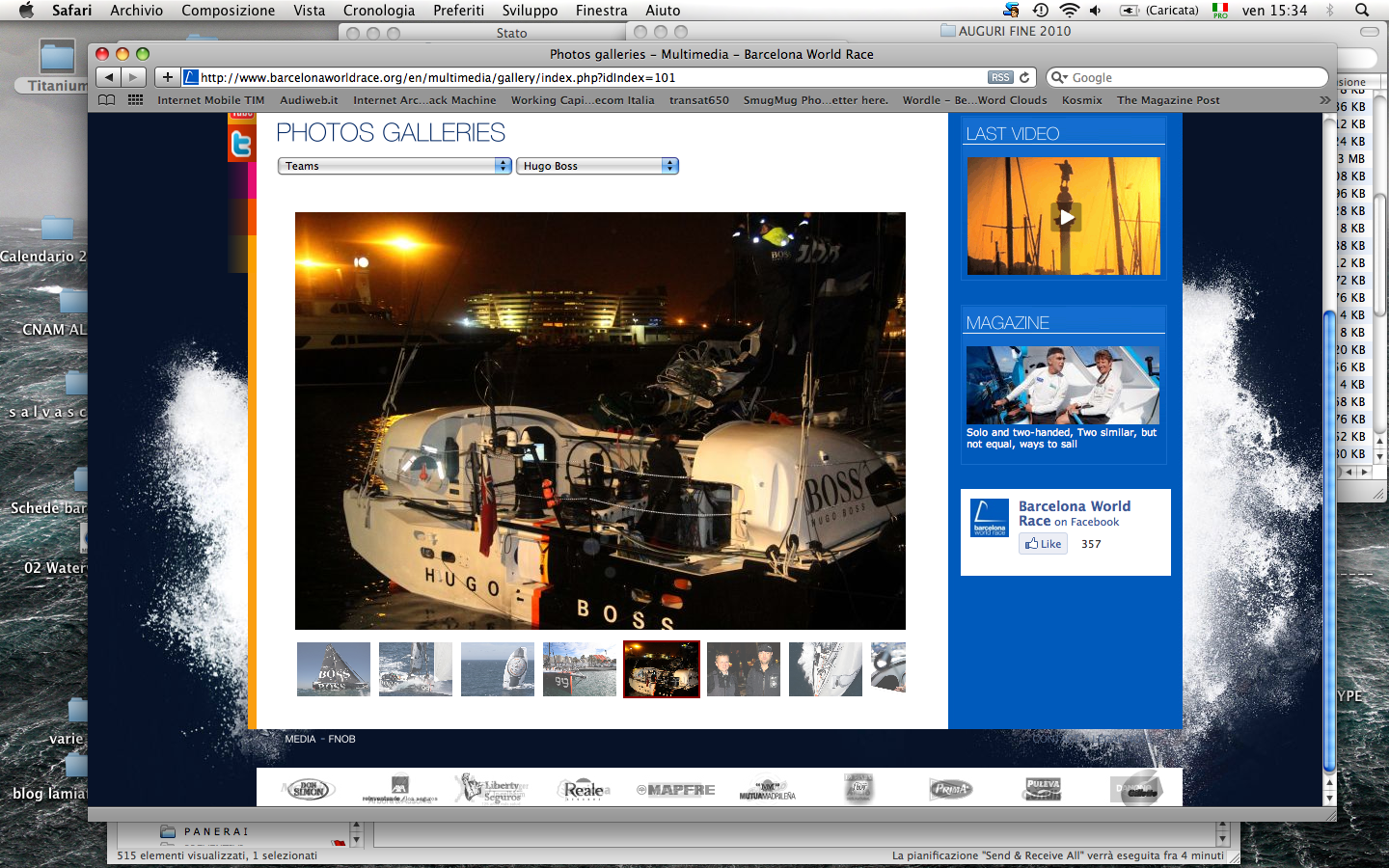The width and height of the screenshot is (1389, 868).
Task: Open the Magazine sailors photo
Action: pos(1063,385)
